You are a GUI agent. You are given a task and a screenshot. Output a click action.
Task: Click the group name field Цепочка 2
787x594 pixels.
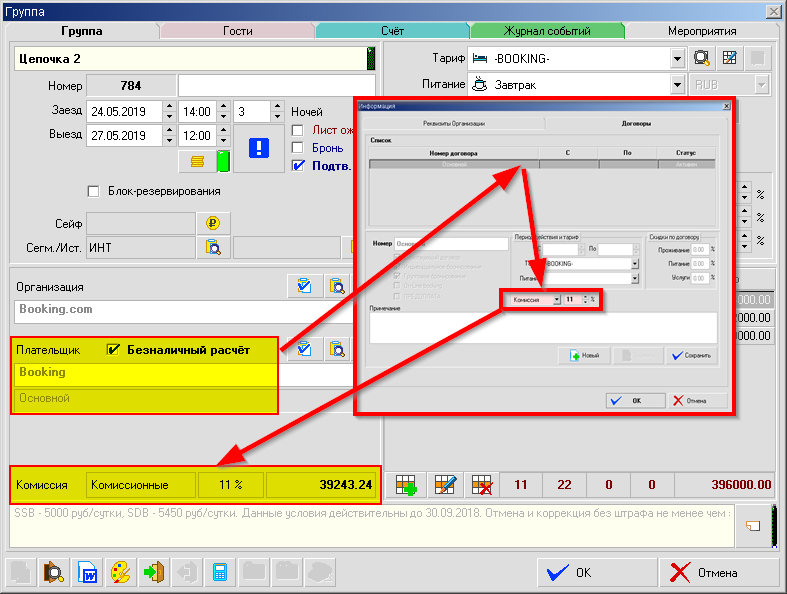190,59
